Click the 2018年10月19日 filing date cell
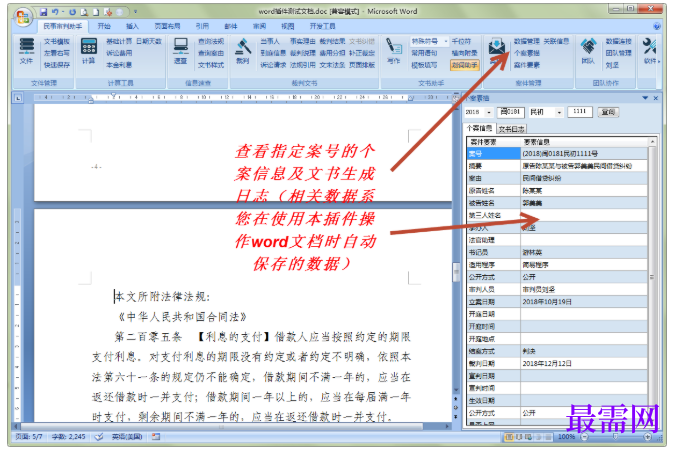The height and width of the screenshot is (450, 678). (584, 302)
